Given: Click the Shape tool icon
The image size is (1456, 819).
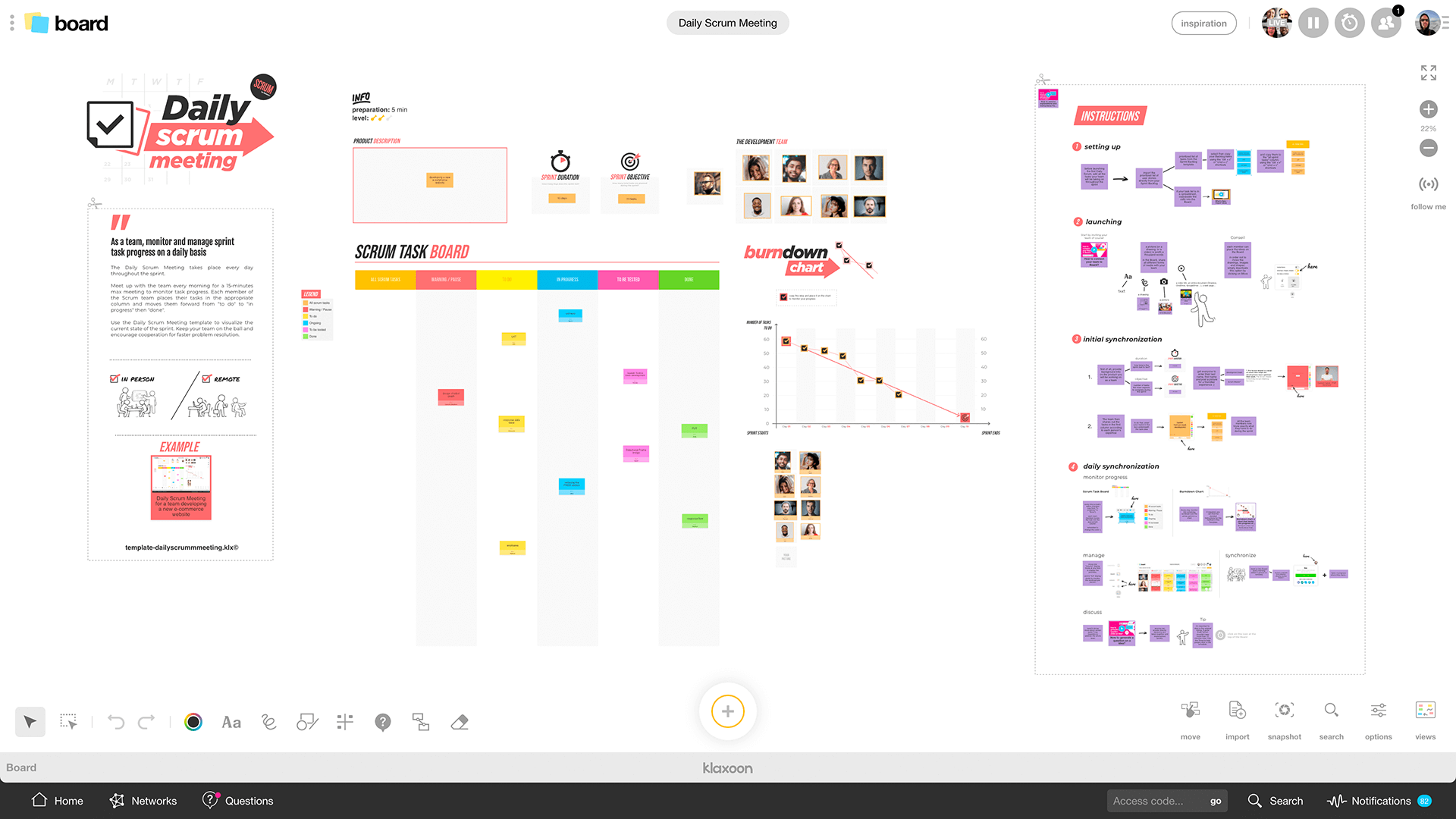Looking at the screenshot, I should (307, 722).
